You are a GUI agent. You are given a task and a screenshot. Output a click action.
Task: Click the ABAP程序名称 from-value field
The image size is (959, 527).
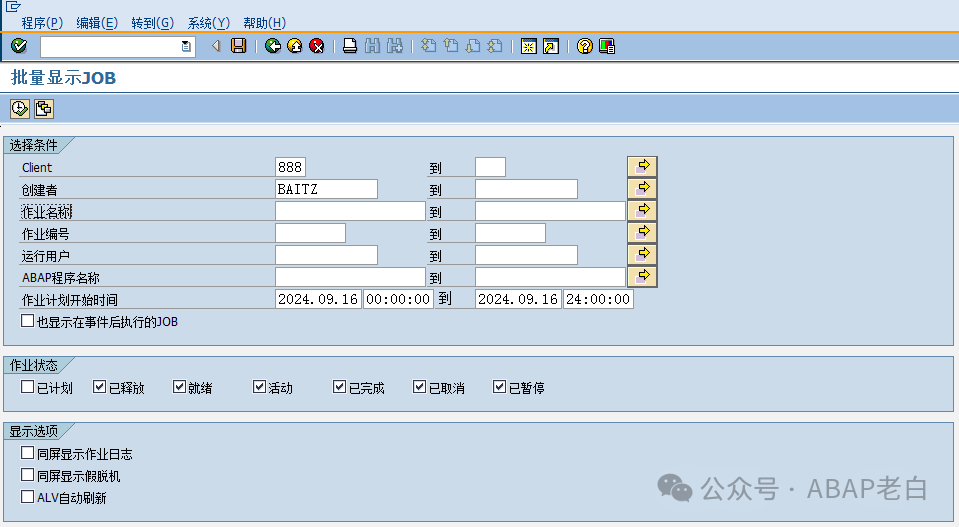click(x=350, y=277)
